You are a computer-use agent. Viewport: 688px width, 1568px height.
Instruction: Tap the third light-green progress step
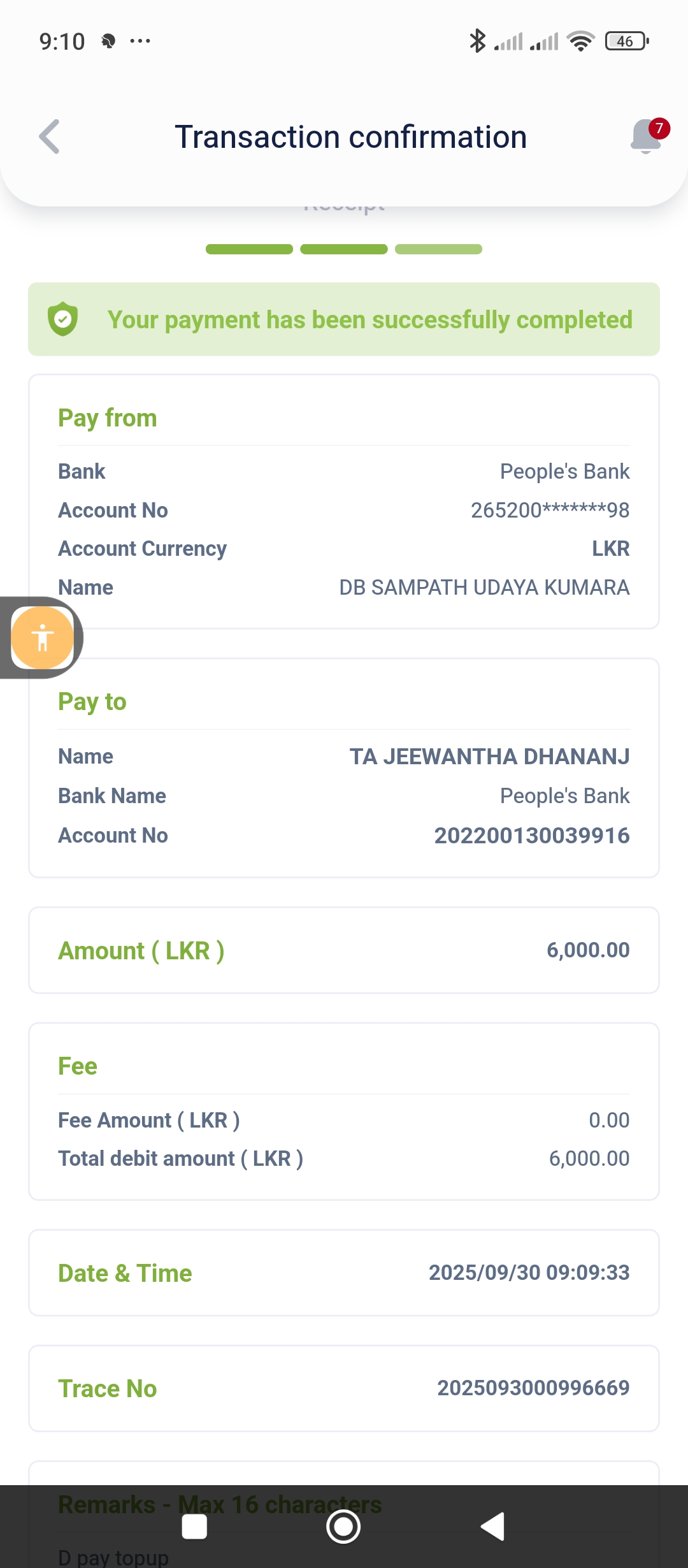click(438, 249)
